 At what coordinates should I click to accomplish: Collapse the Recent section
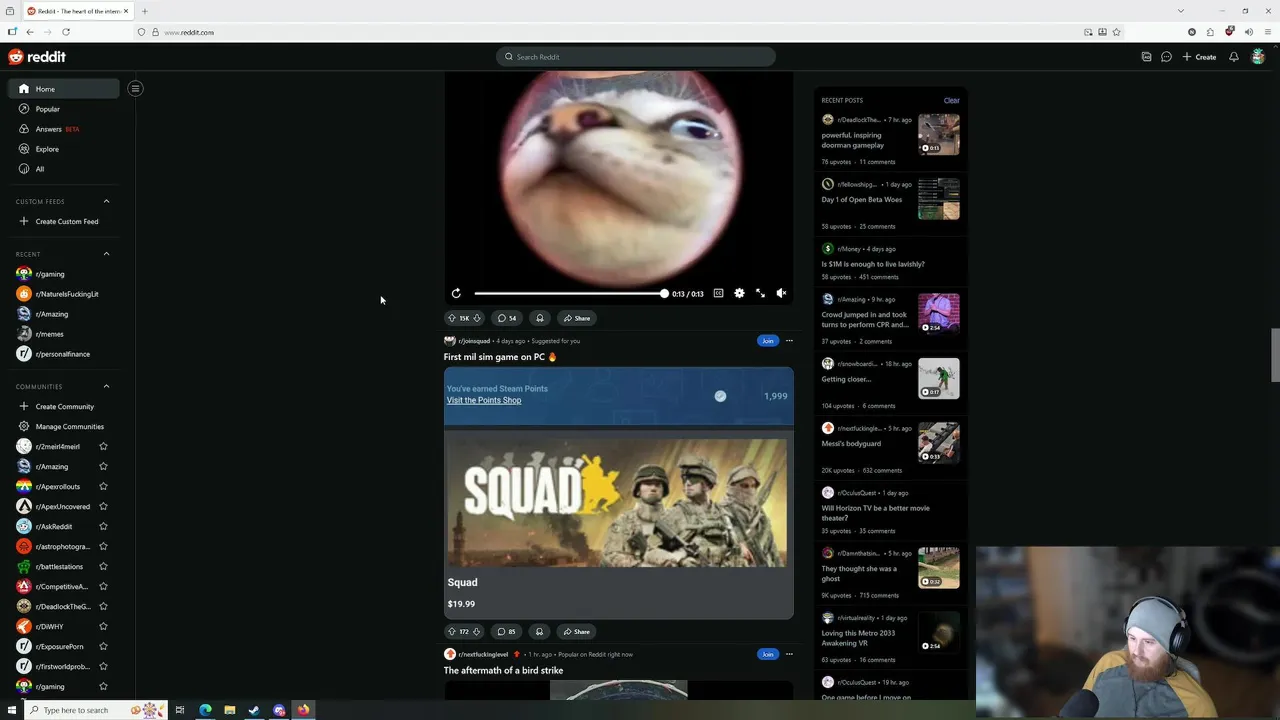pyautogui.click(x=106, y=254)
